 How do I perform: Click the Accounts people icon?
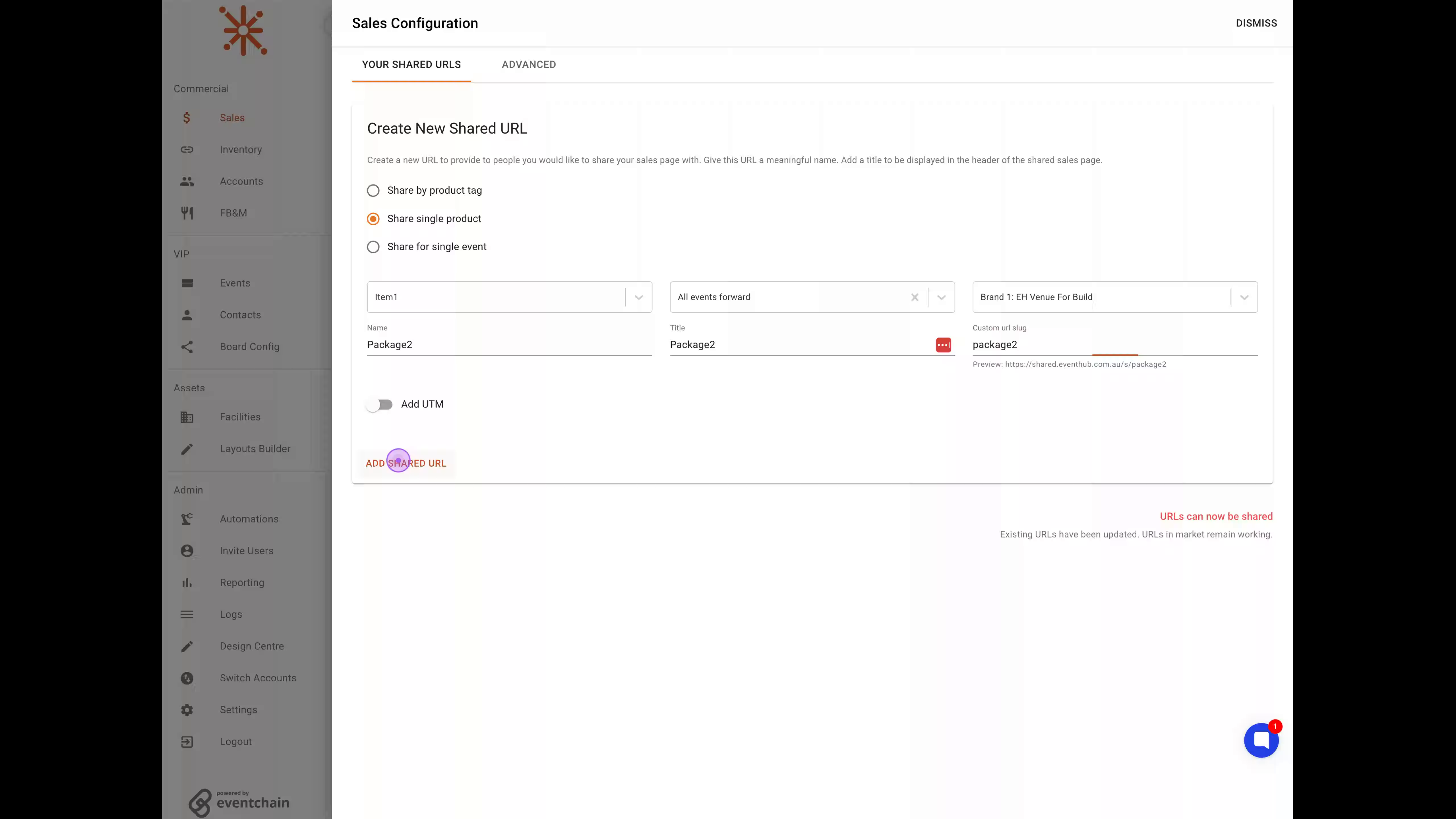point(187,181)
